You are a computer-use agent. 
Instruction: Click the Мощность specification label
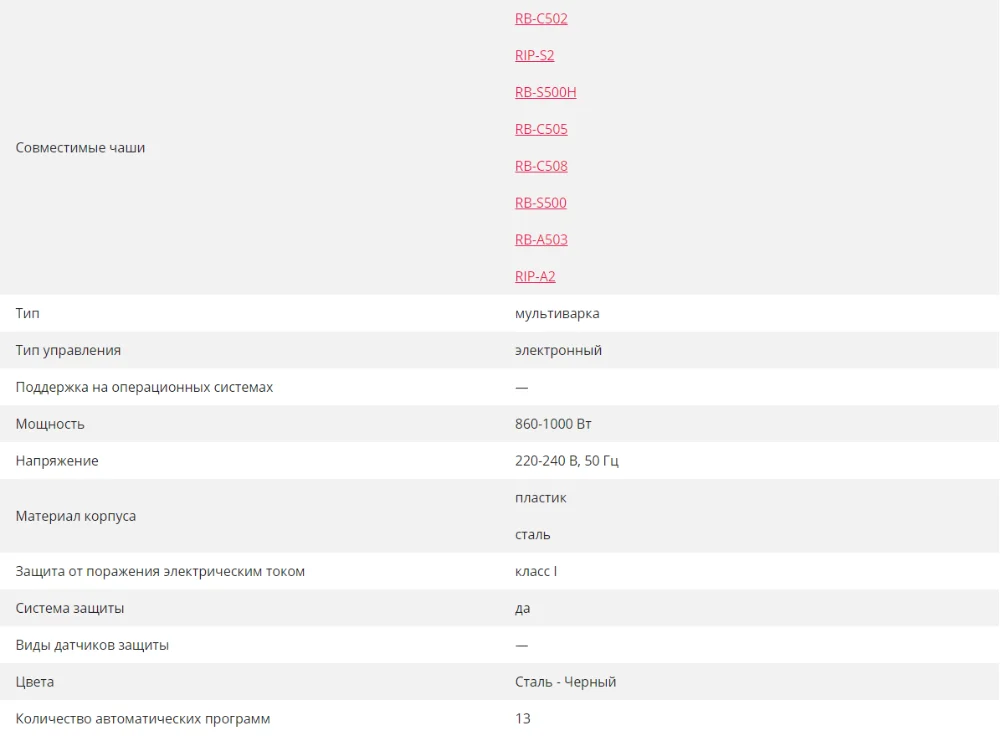[x=50, y=424]
